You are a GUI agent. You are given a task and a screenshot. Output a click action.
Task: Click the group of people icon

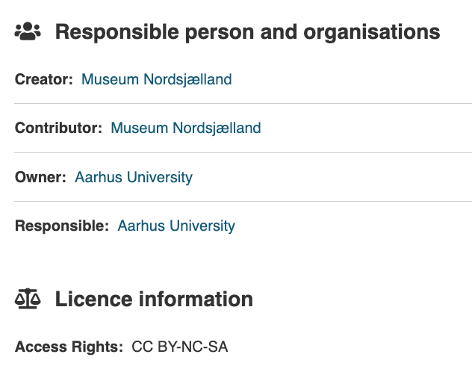(x=28, y=31)
